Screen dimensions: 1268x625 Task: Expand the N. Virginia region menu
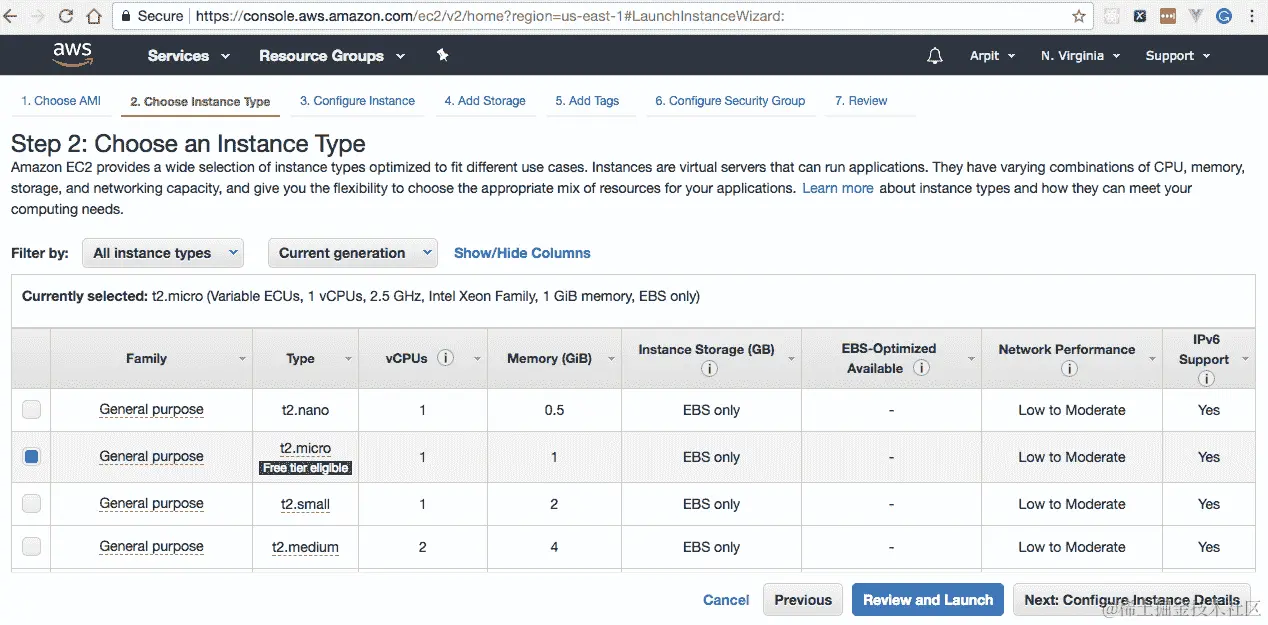pyautogui.click(x=1080, y=56)
